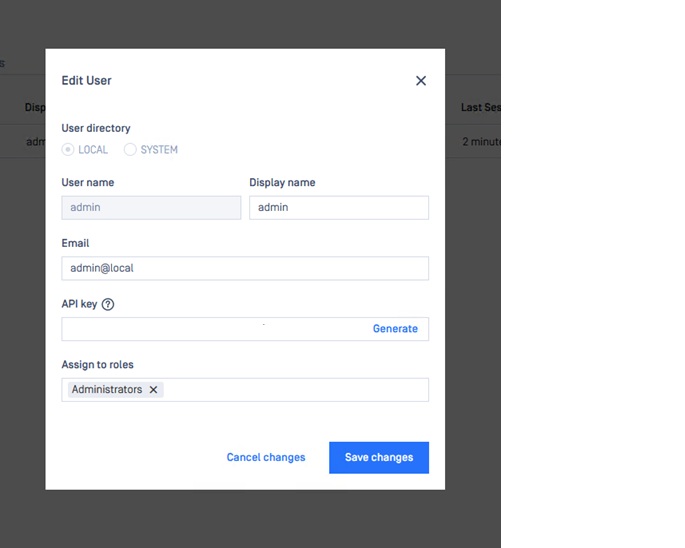Select the LOCAL user directory option

coord(68,149)
